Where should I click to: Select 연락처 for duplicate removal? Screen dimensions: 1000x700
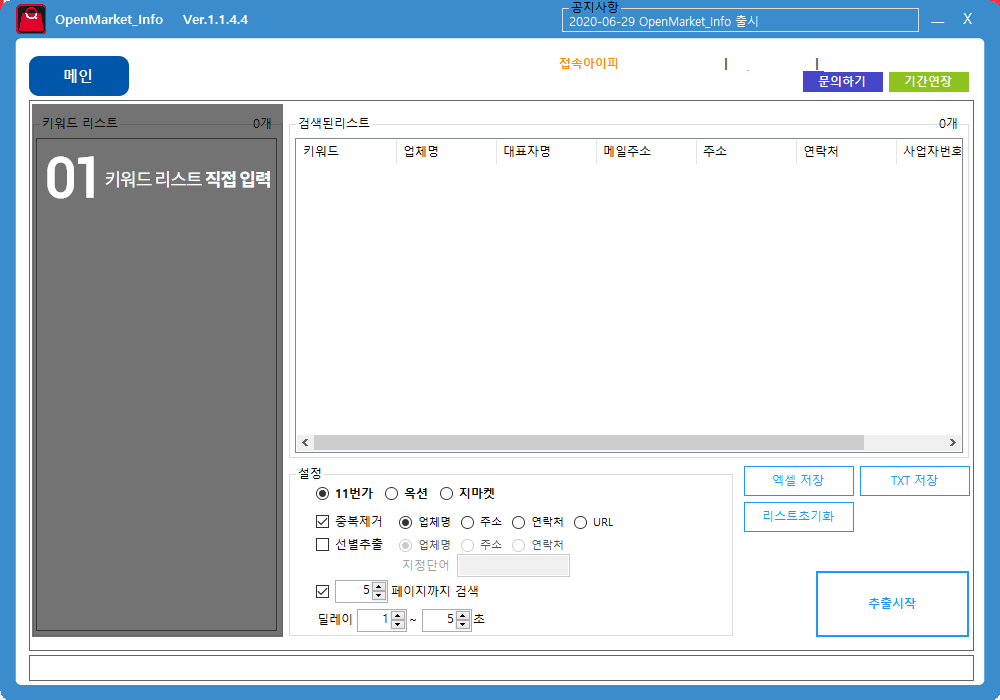[518, 523]
